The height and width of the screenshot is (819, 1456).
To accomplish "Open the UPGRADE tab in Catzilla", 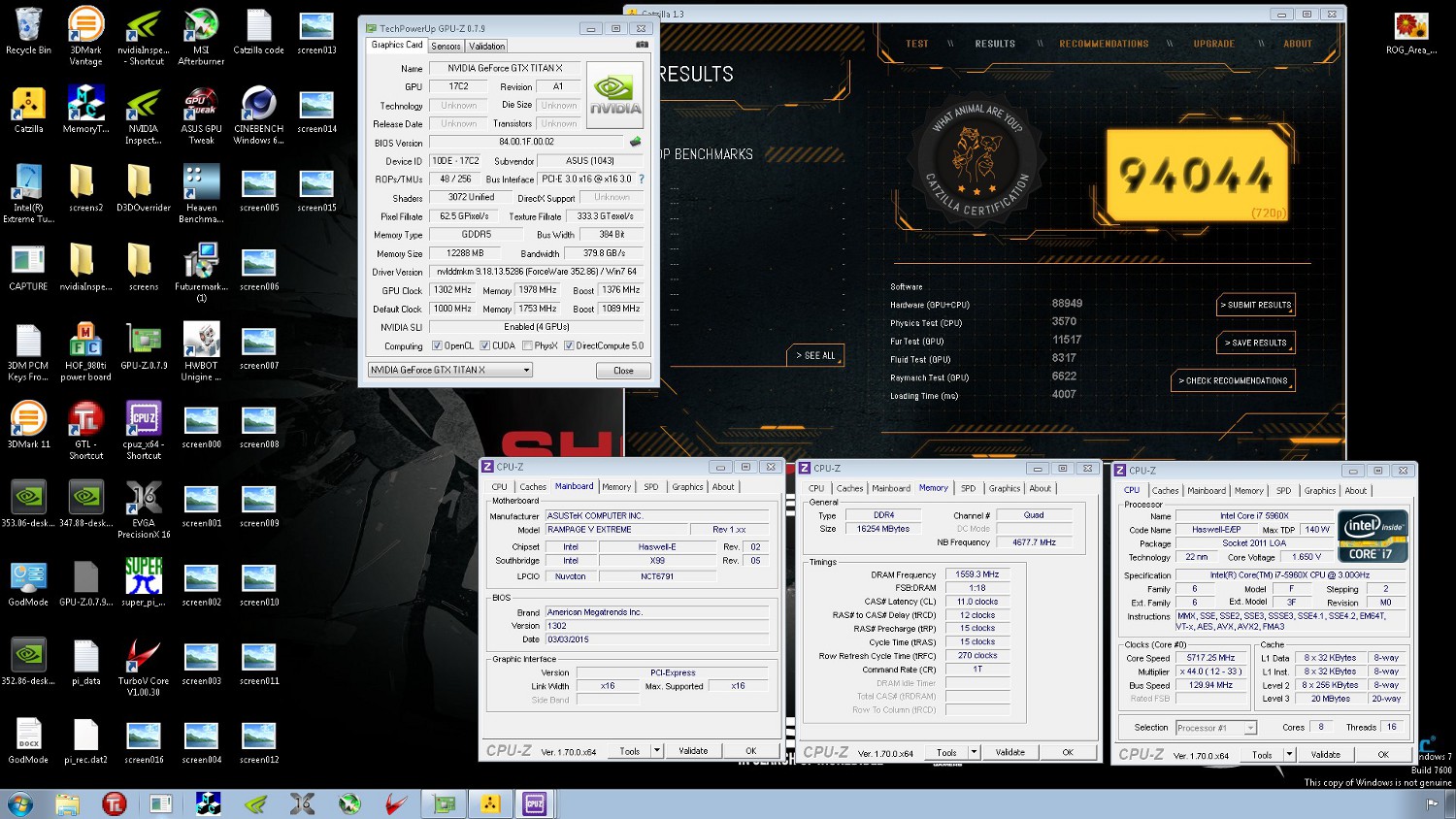I will [x=1214, y=44].
